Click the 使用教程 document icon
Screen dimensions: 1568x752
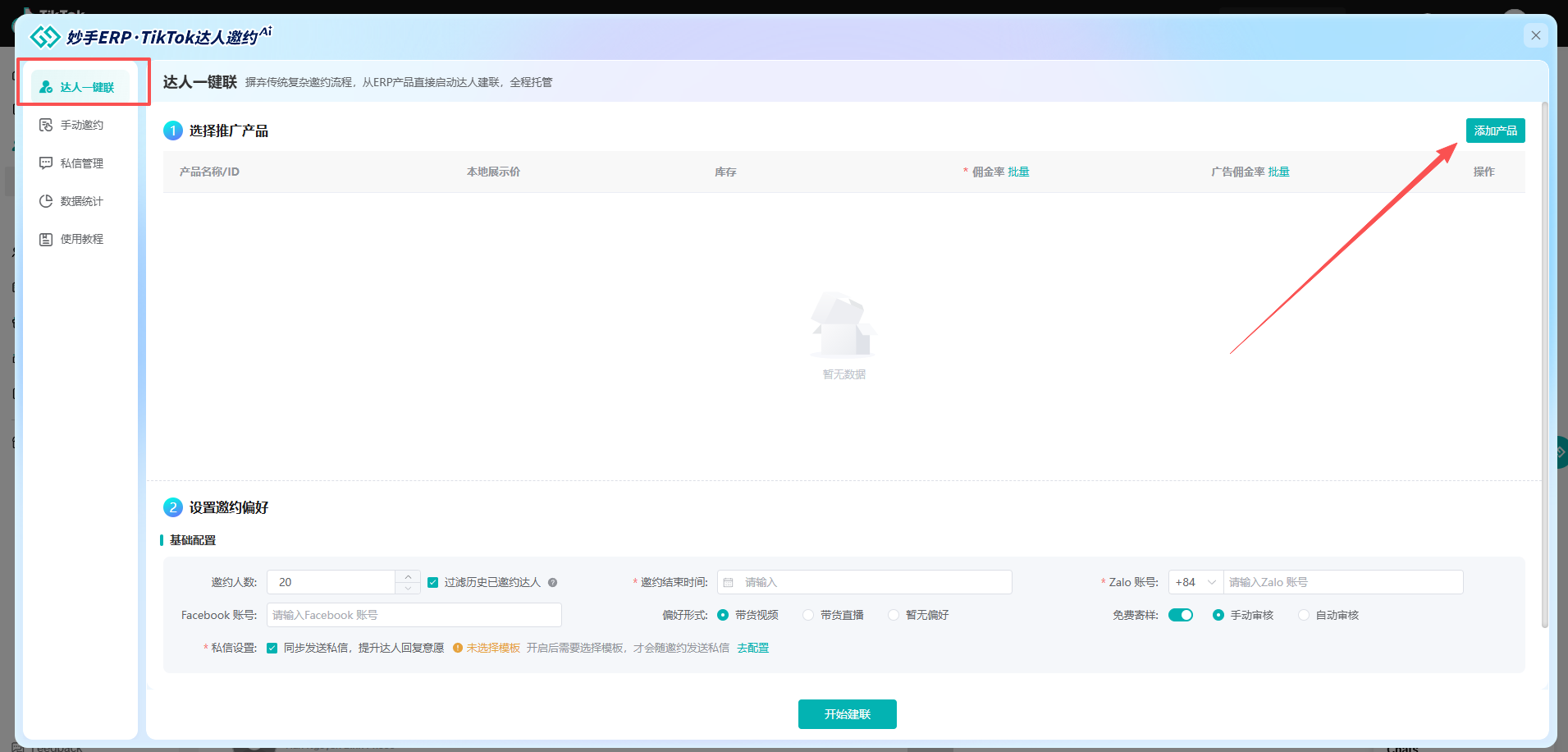coord(46,239)
